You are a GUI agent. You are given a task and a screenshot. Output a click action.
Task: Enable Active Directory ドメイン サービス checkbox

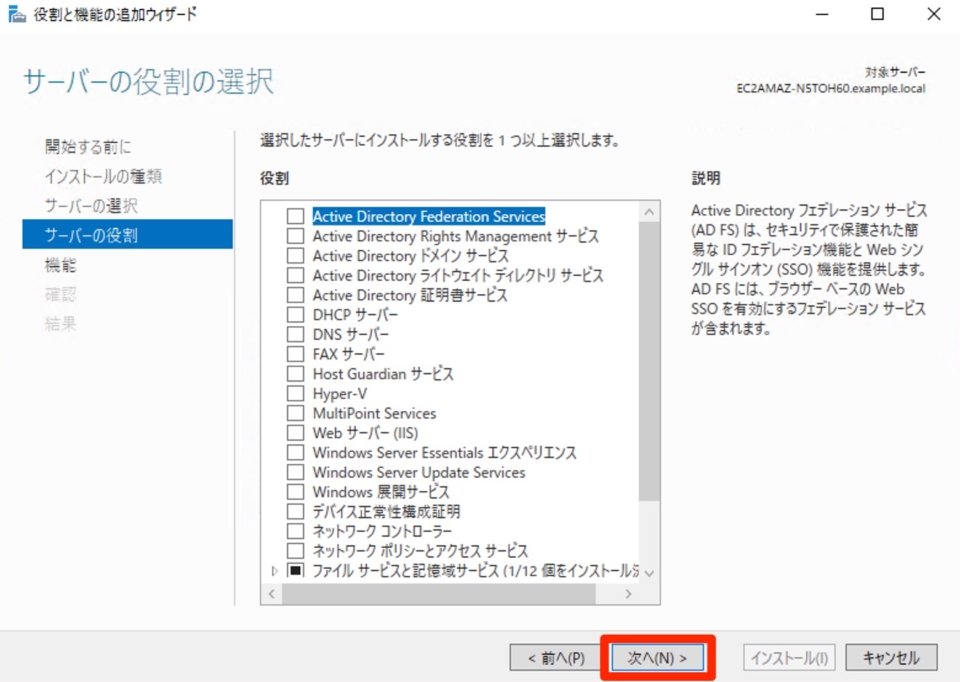pyautogui.click(x=296, y=255)
